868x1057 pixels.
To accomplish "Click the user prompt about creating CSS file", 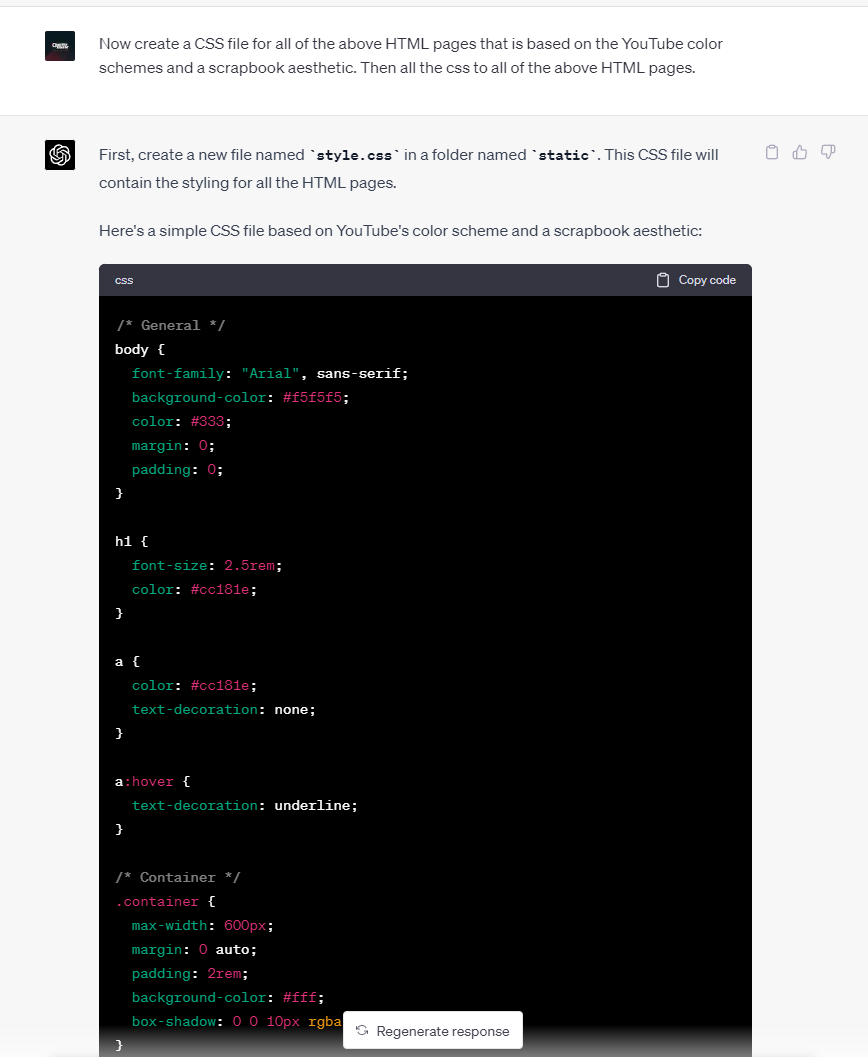I will [x=410, y=56].
